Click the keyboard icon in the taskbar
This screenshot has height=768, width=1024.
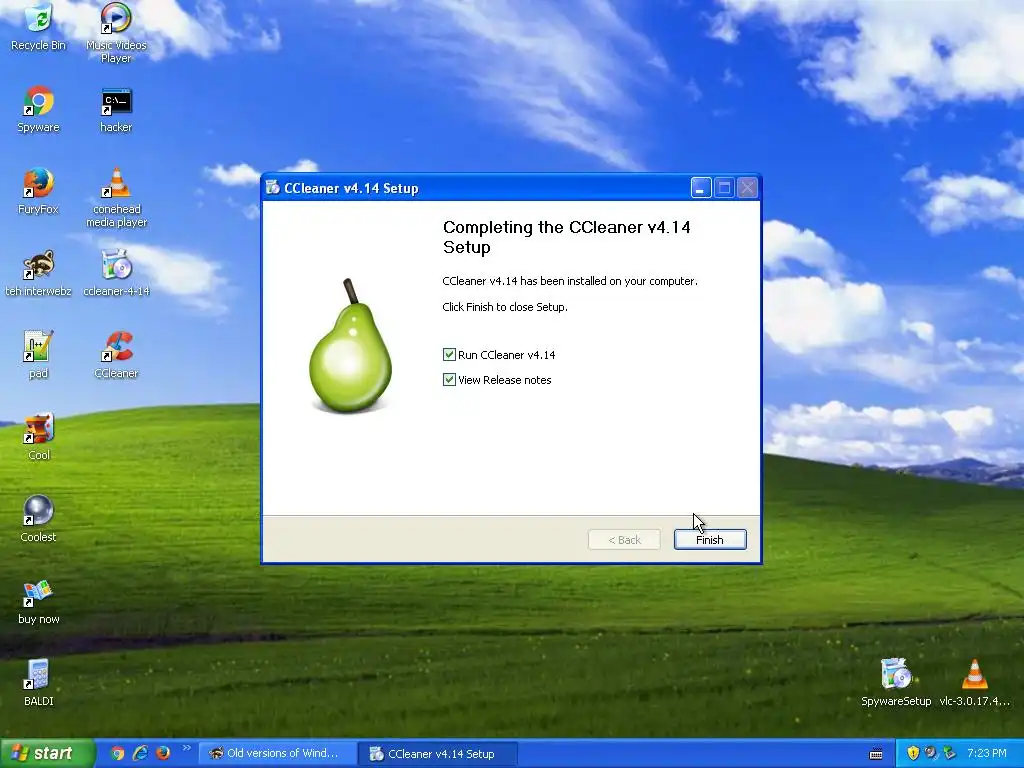[x=876, y=754]
